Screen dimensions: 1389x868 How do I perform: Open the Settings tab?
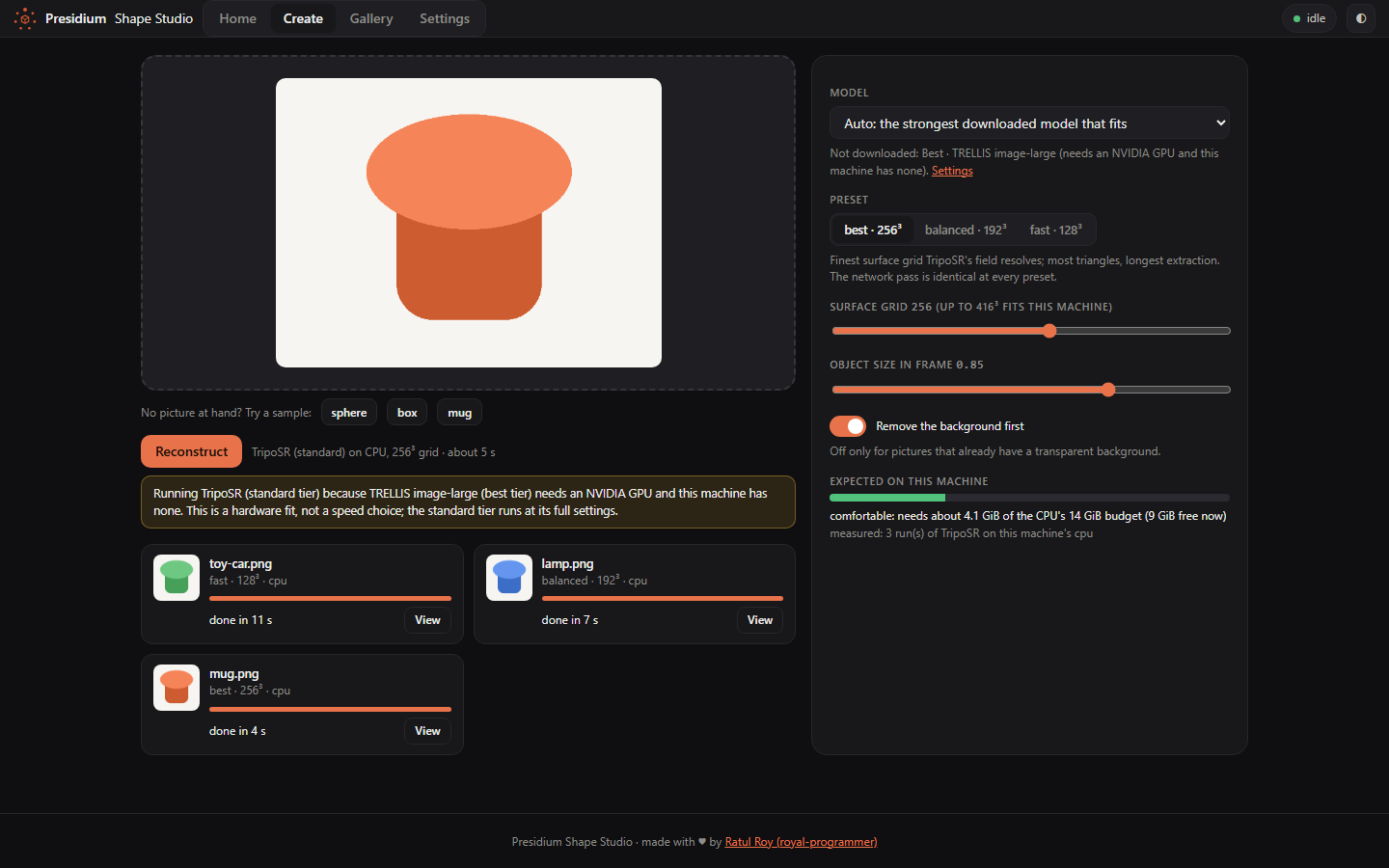(x=445, y=18)
